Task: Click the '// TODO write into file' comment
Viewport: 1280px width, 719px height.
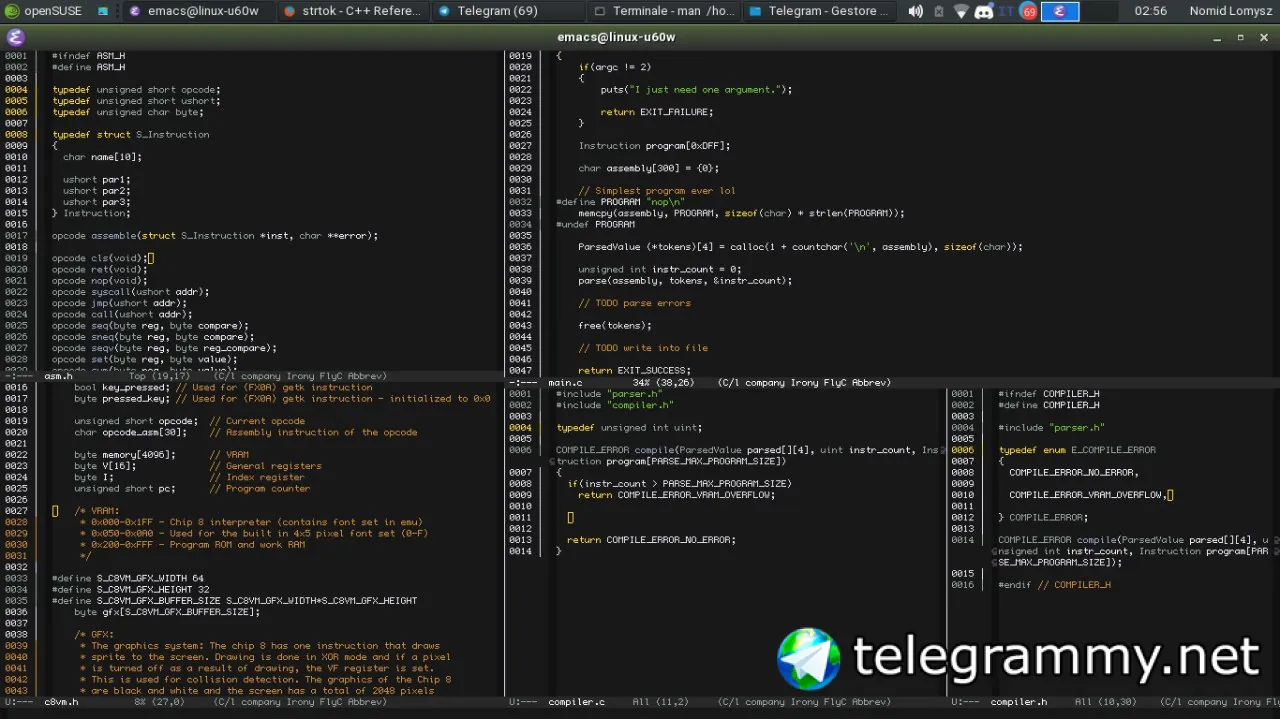Action: tap(642, 348)
